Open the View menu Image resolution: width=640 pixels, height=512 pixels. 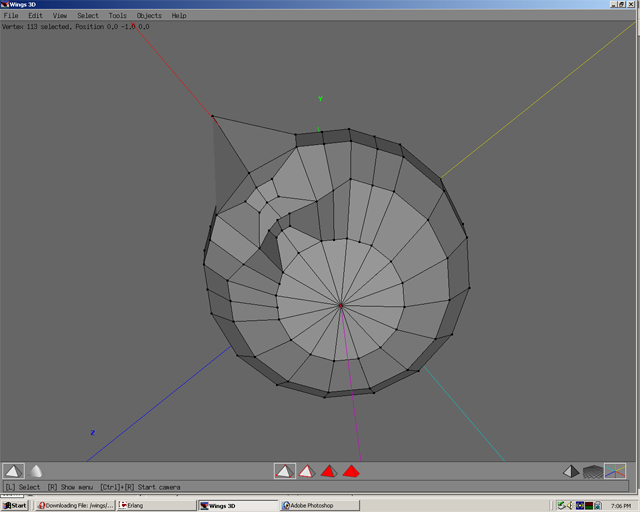(60, 16)
